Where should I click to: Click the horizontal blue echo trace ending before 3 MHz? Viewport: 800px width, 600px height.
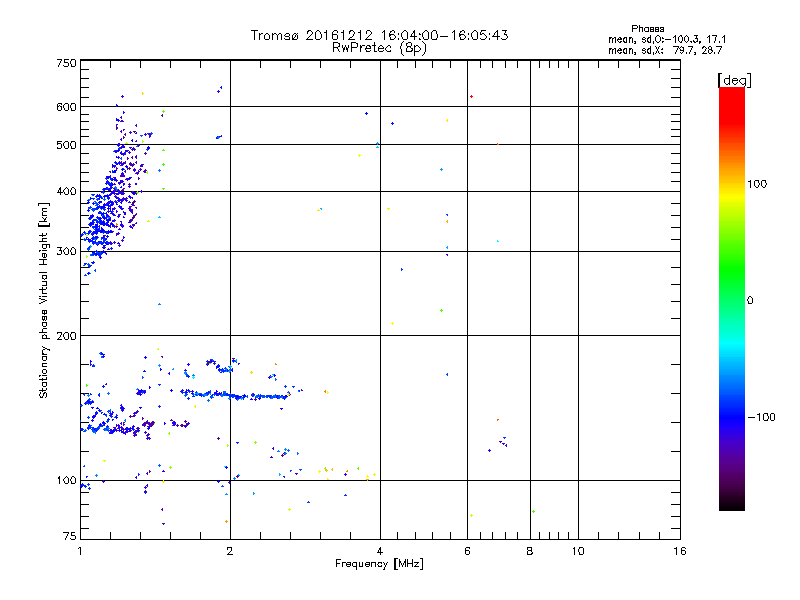(x=237, y=395)
